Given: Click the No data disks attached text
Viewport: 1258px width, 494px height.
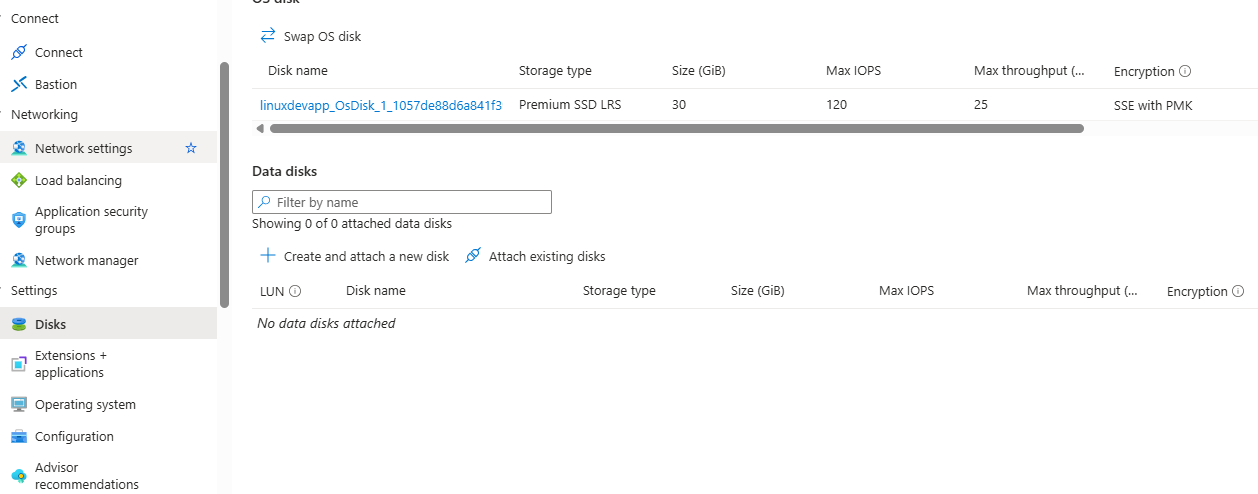Looking at the screenshot, I should [326, 323].
